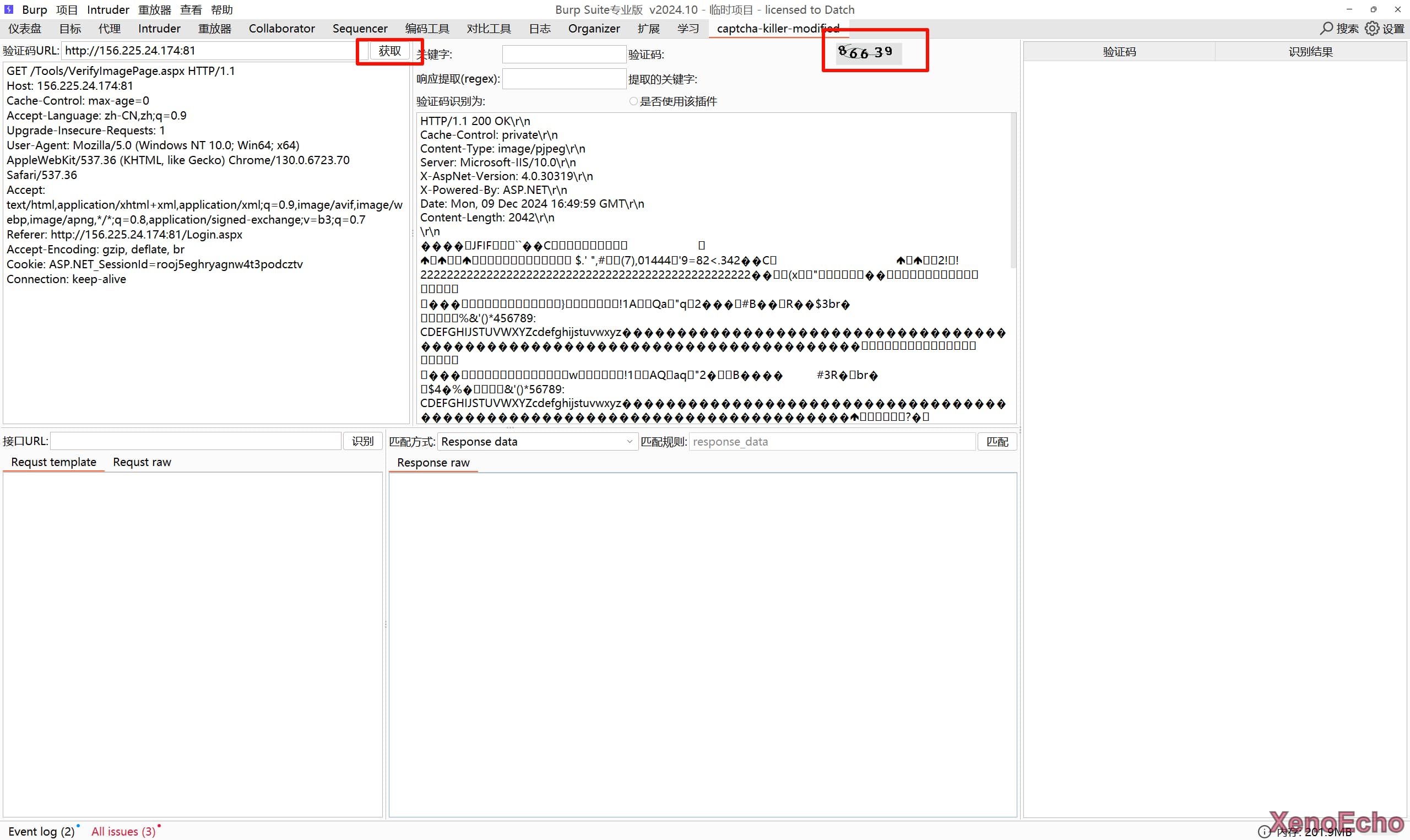Switch to the Requst raw tab
Screen dimensions: 1410x840
click(x=142, y=462)
